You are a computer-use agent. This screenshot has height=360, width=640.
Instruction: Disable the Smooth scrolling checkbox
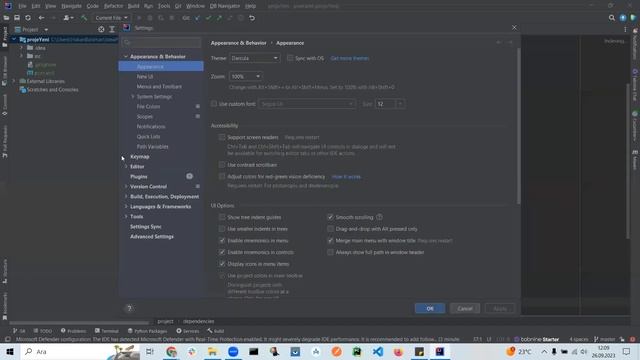coord(330,217)
